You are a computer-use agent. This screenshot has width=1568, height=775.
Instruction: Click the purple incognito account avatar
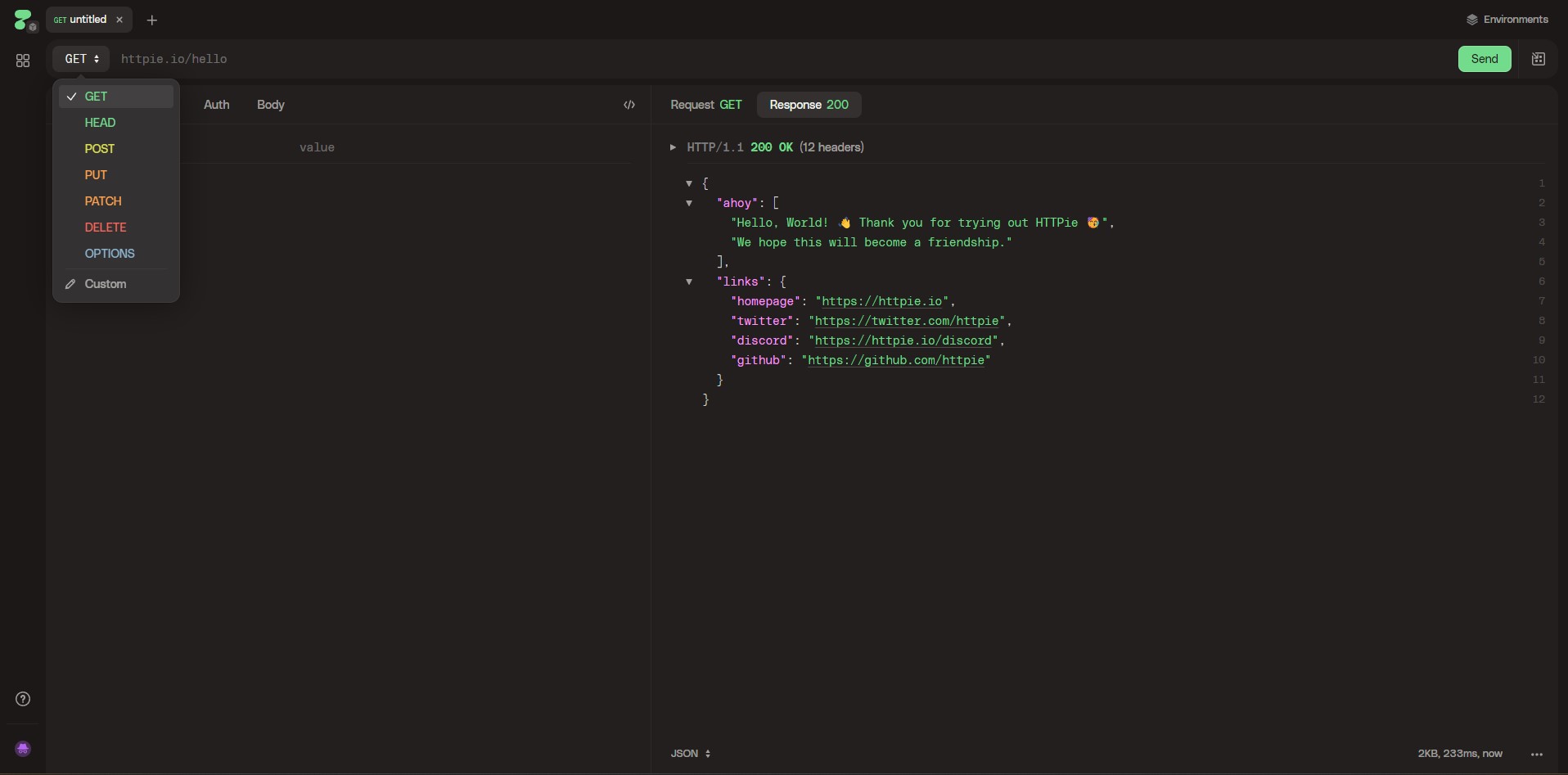click(23, 749)
